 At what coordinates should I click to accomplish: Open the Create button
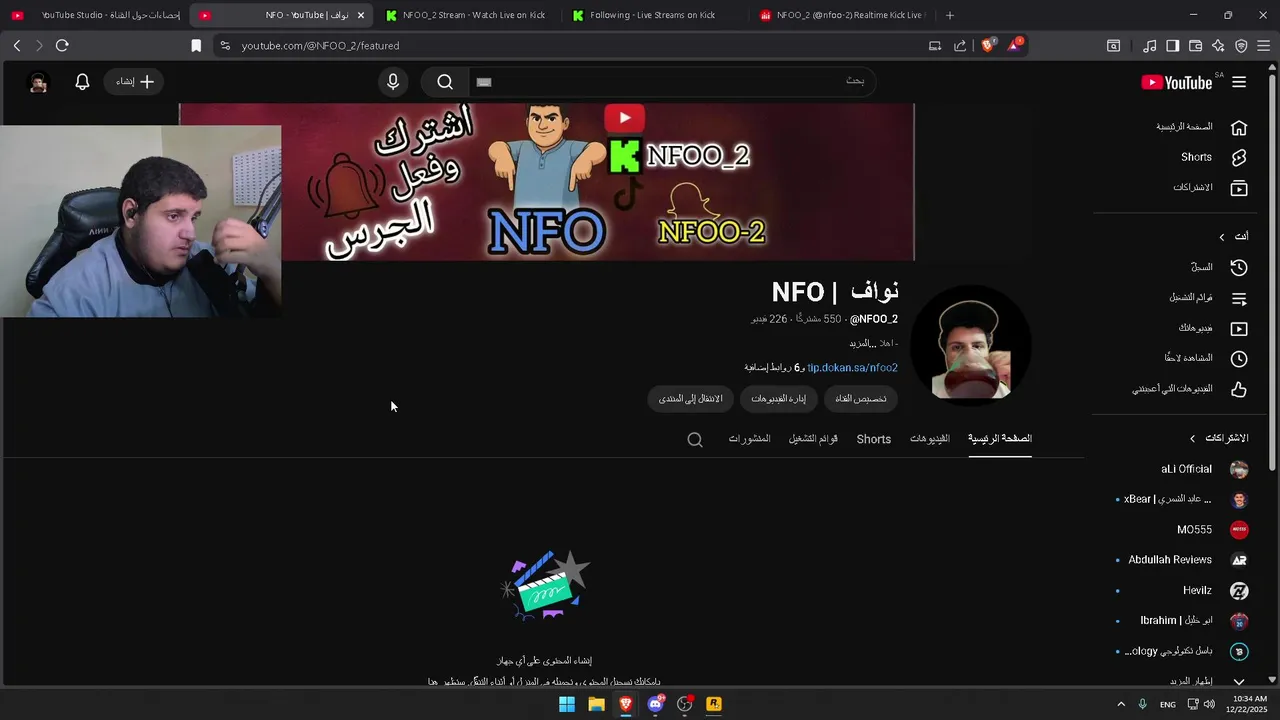click(x=135, y=82)
